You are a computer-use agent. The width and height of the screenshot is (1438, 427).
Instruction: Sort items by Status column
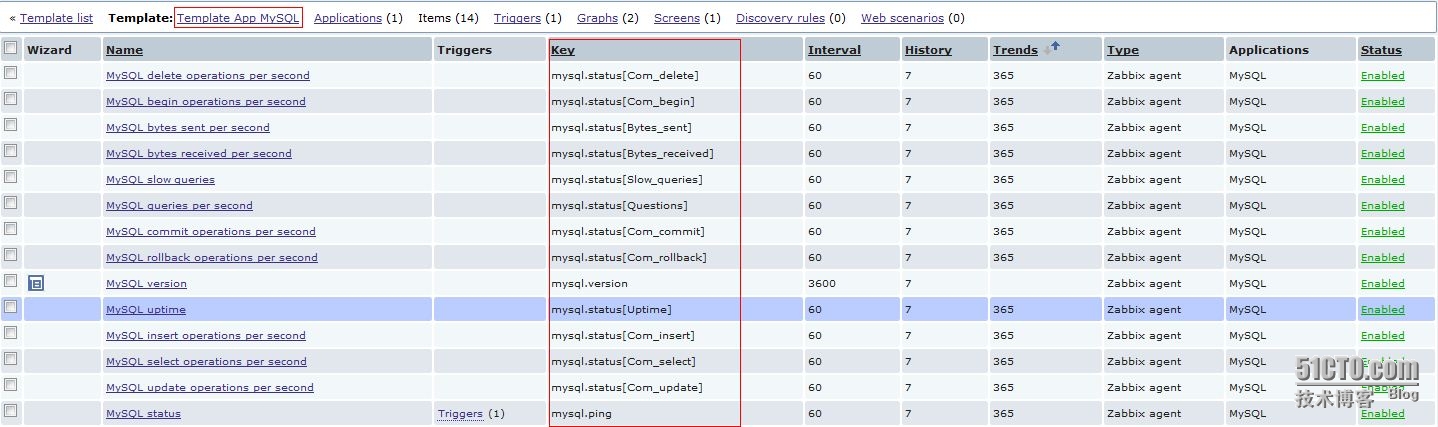[1381, 50]
